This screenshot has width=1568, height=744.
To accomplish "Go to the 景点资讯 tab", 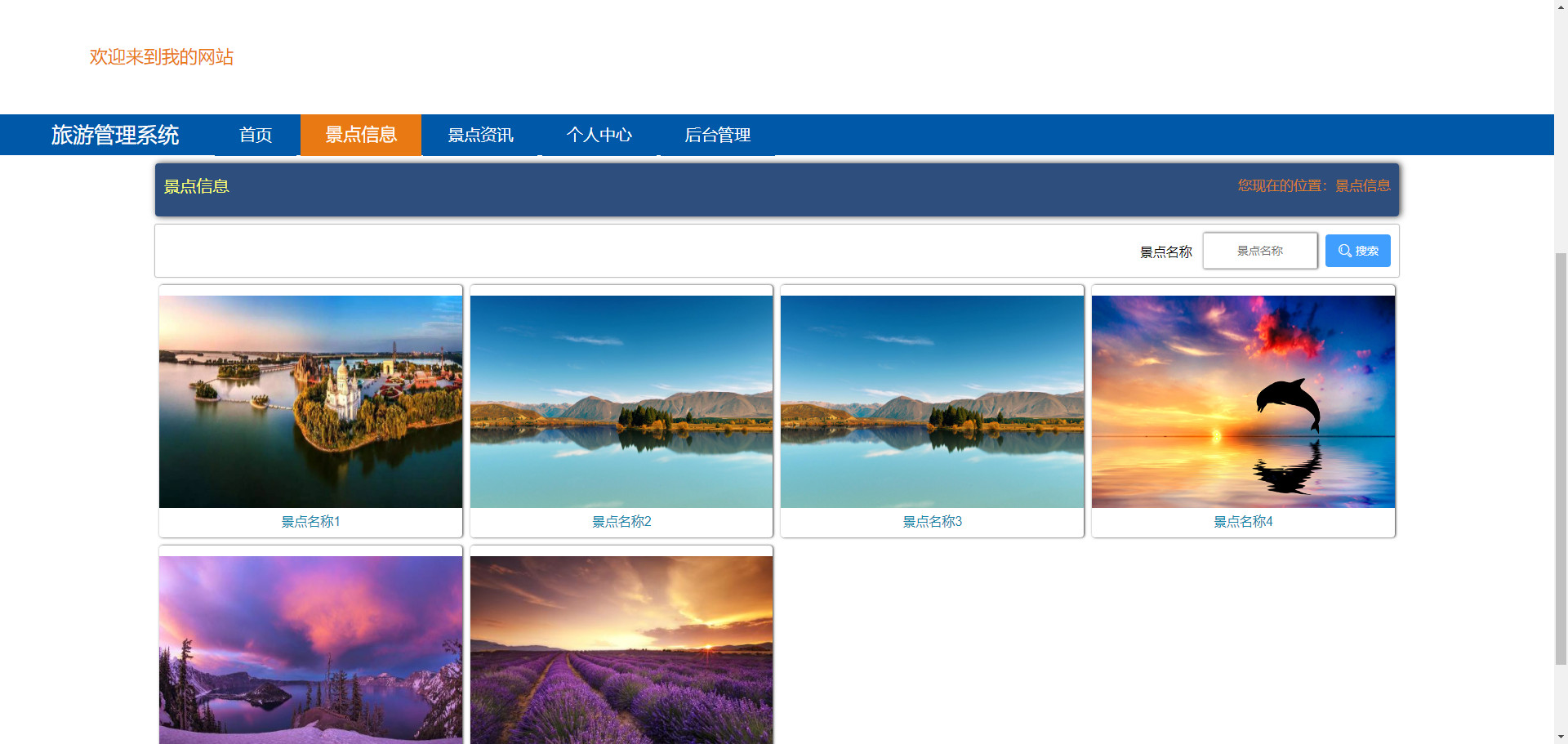I will point(480,135).
